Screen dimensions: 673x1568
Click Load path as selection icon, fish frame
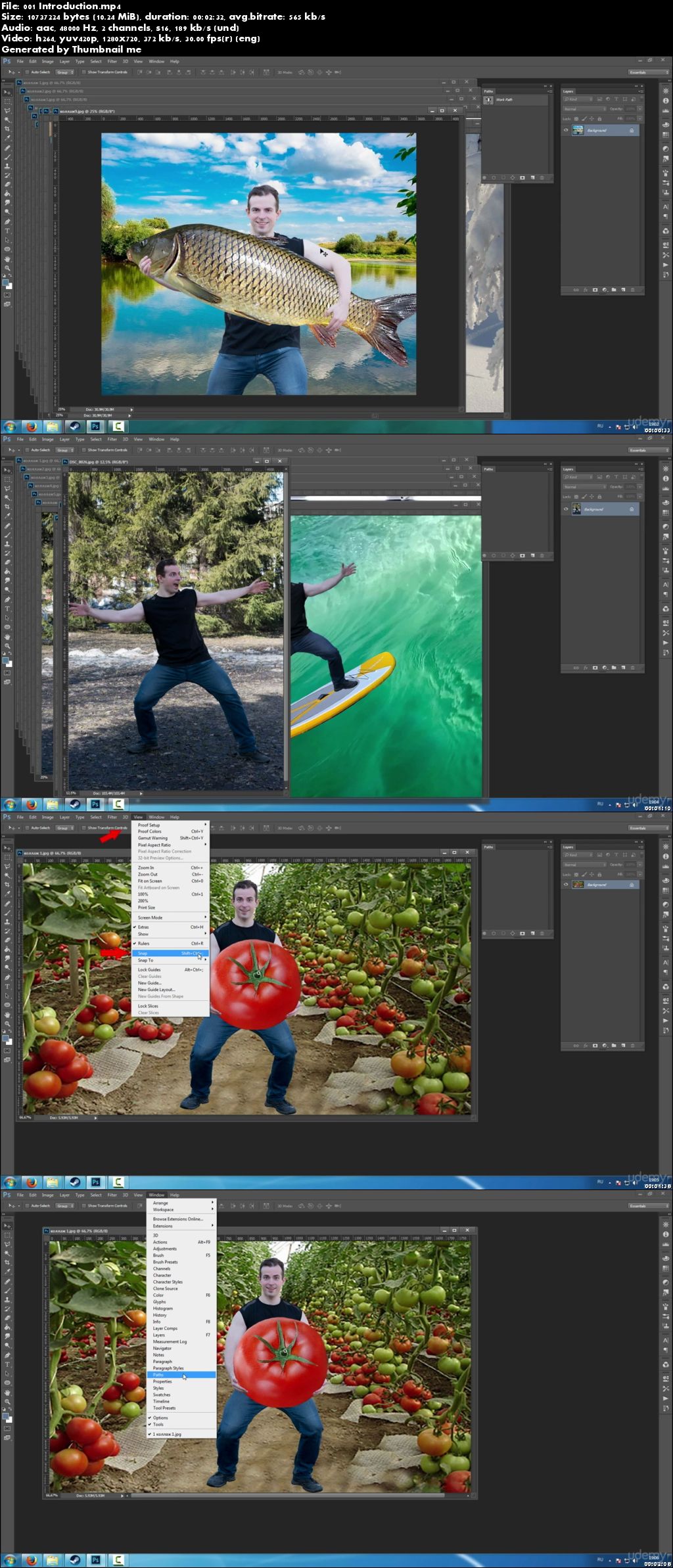click(503, 177)
